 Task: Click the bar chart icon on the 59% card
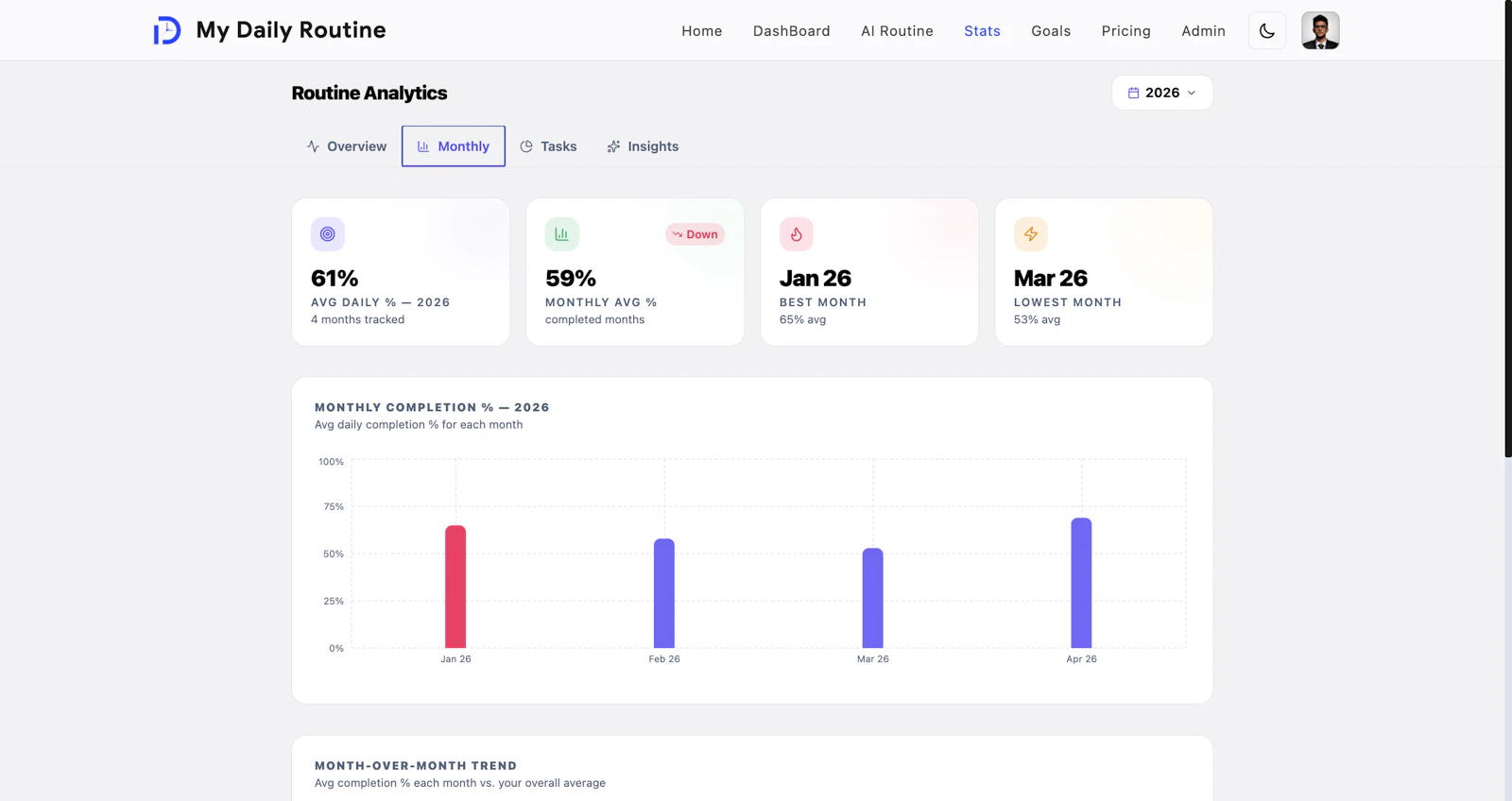[x=562, y=234]
